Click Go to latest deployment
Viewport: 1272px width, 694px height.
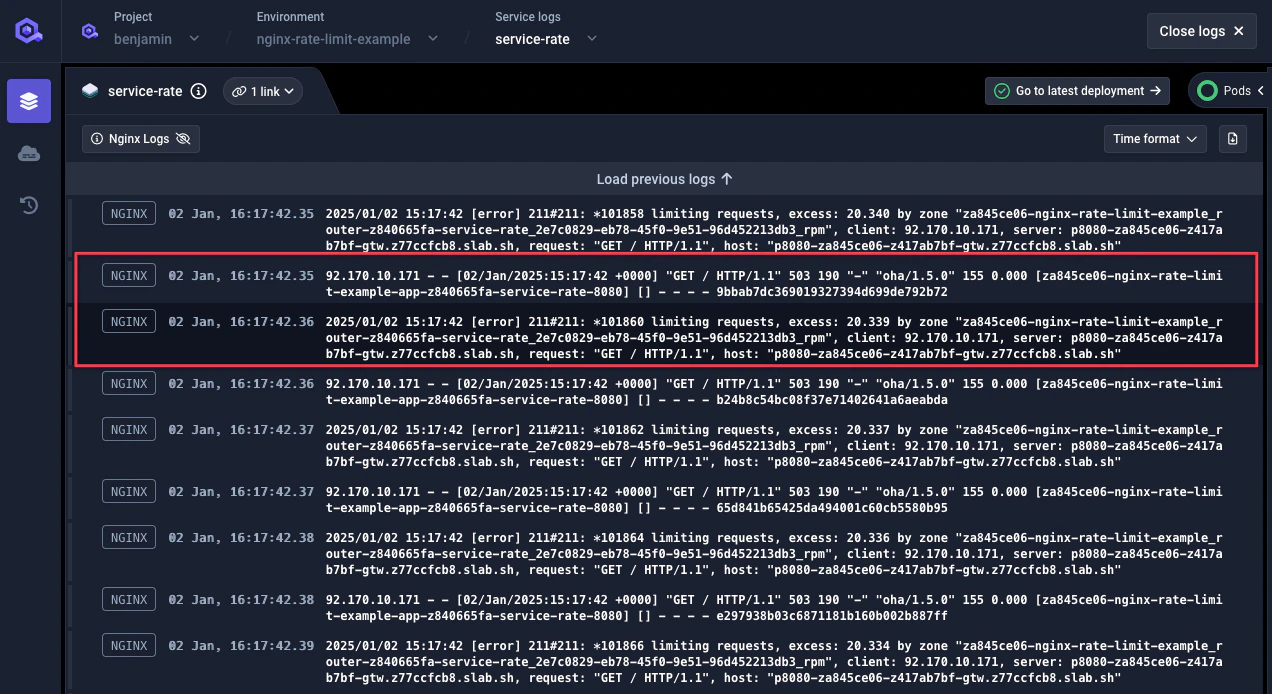1077,90
